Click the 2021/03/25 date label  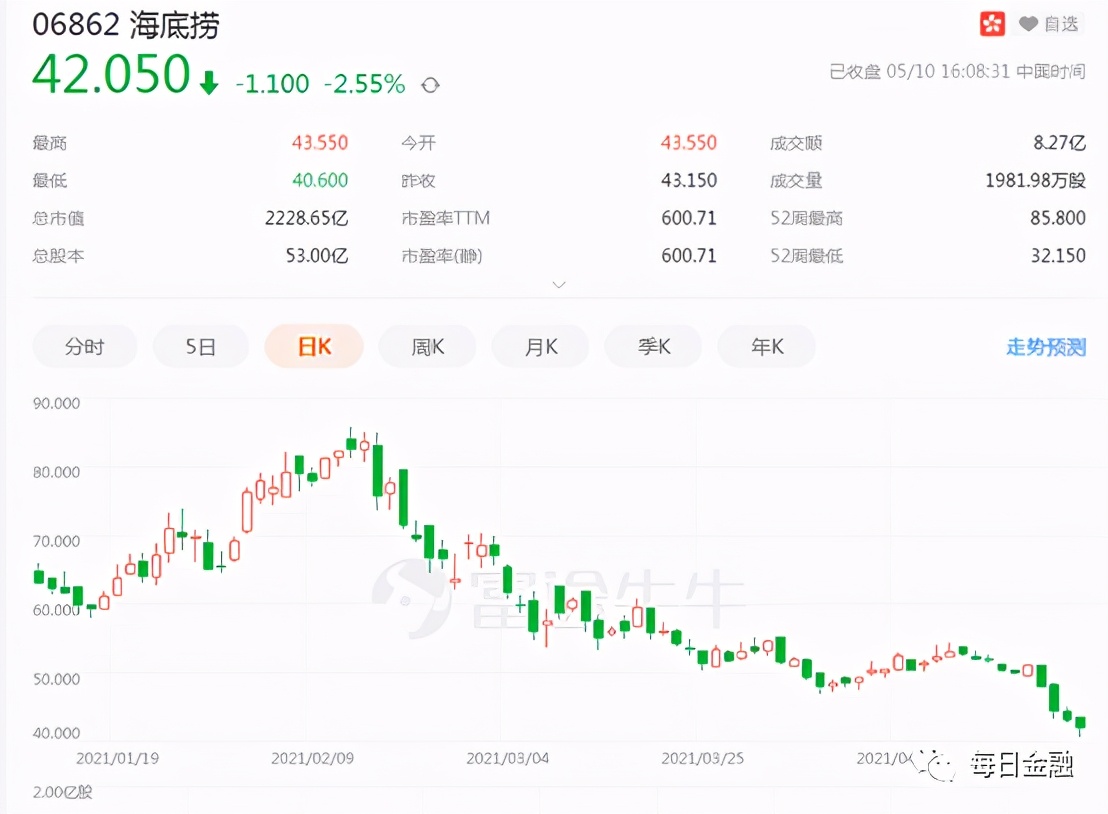702,758
